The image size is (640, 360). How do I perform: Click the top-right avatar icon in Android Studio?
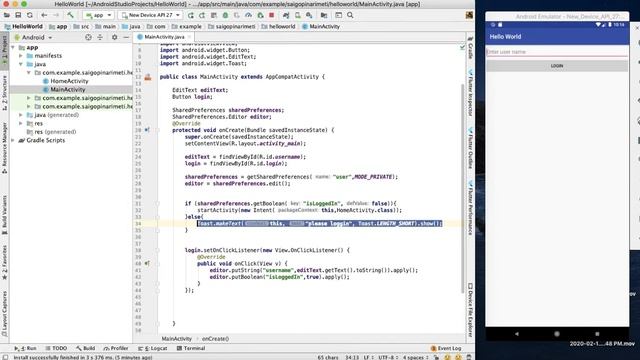[469, 15]
